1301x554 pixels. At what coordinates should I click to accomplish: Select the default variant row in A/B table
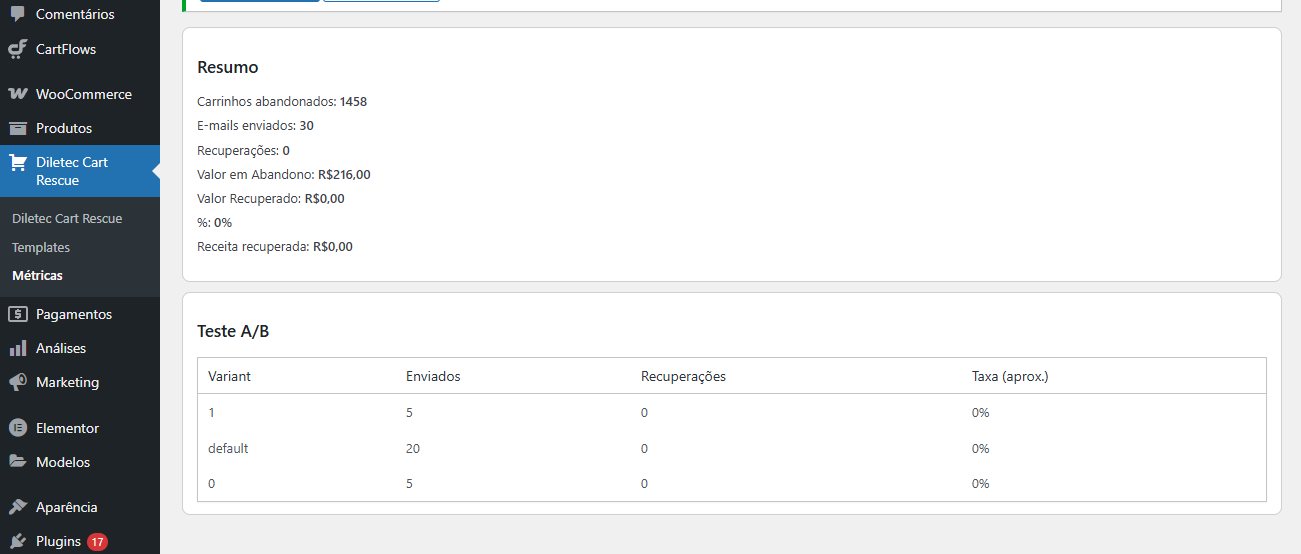click(228, 448)
